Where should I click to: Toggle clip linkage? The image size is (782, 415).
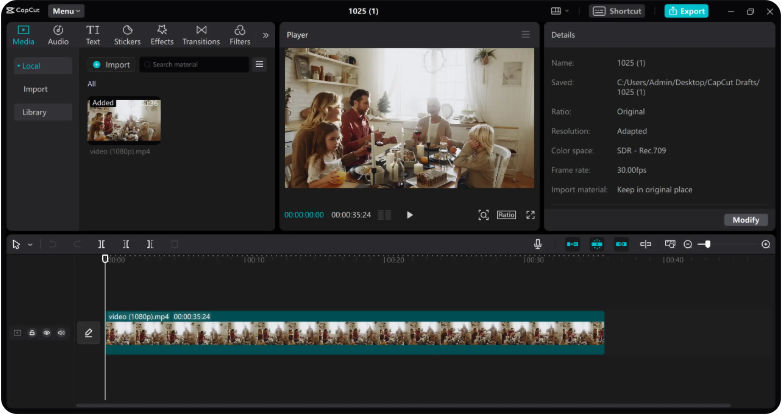pyautogui.click(x=621, y=244)
